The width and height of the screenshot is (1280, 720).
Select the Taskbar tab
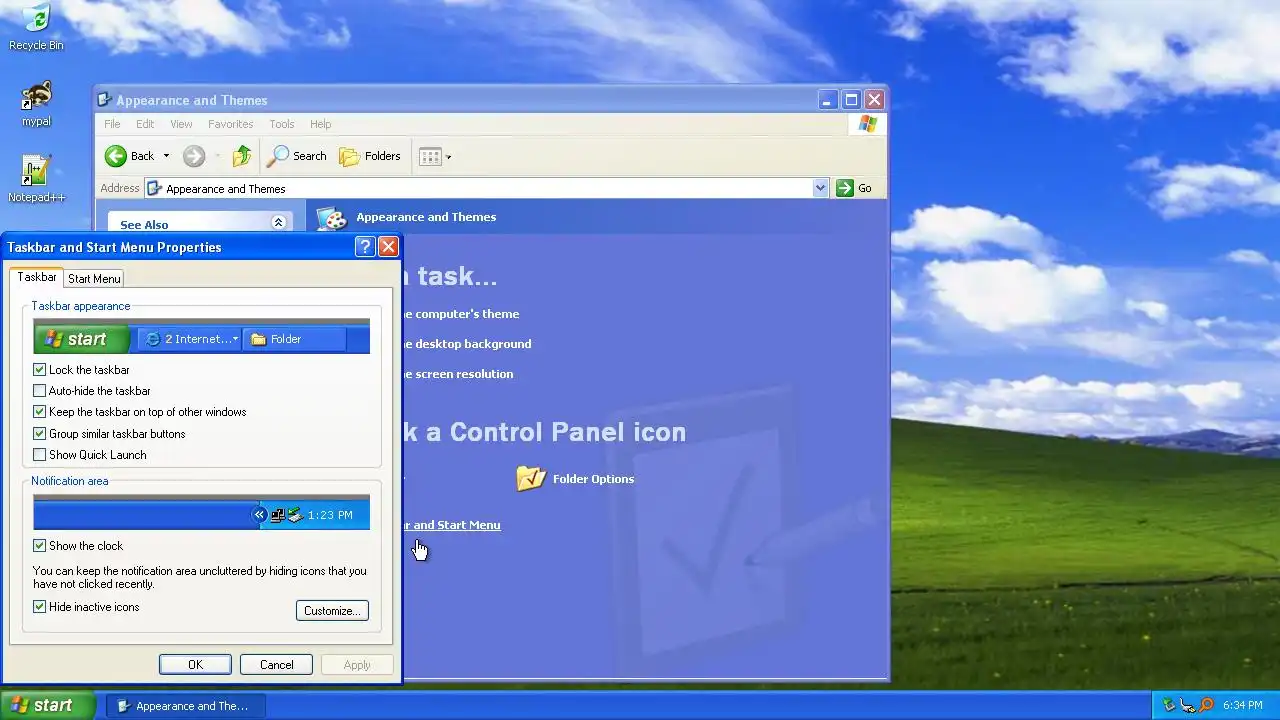pos(37,277)
